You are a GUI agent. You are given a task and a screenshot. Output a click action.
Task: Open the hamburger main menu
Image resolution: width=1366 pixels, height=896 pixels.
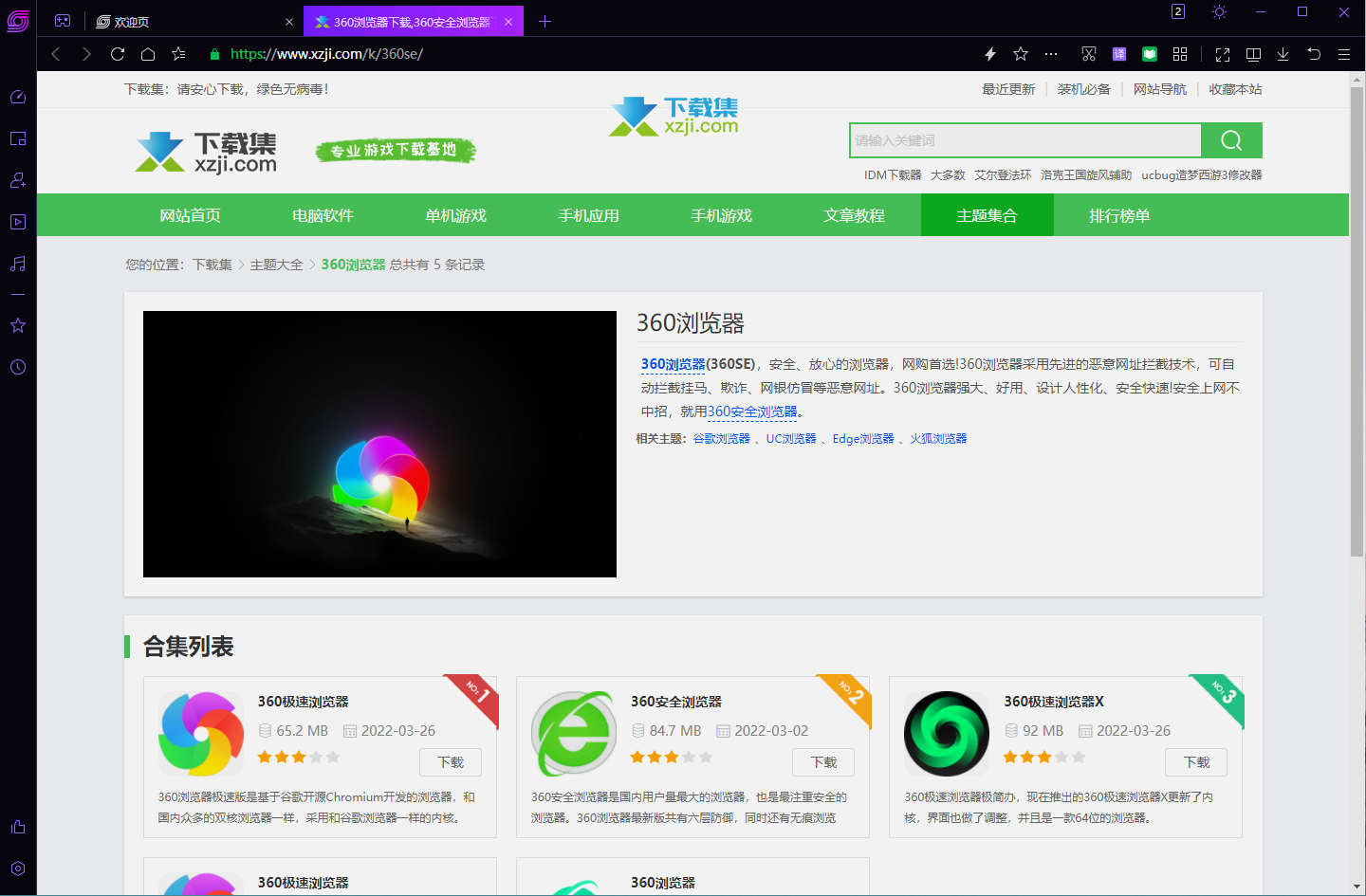[x=1344, y=54]
